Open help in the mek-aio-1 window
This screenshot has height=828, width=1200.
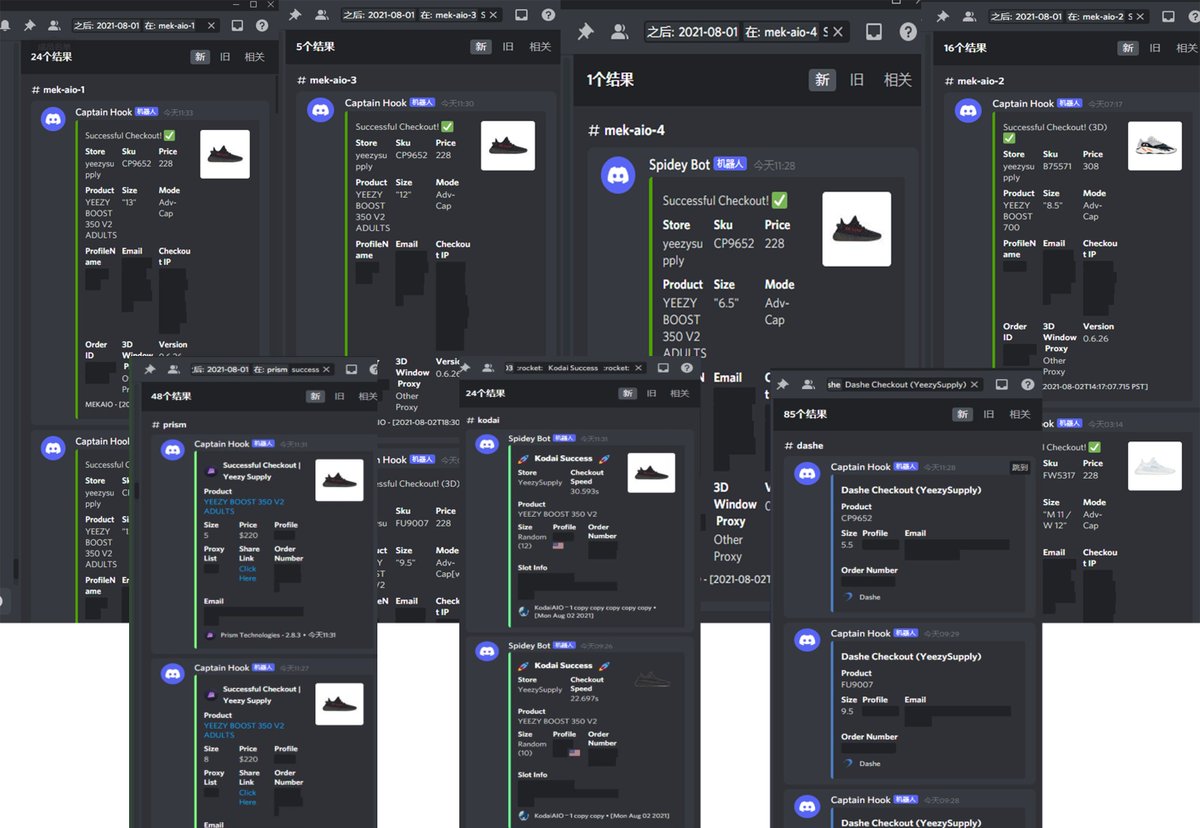pos(261,26)
